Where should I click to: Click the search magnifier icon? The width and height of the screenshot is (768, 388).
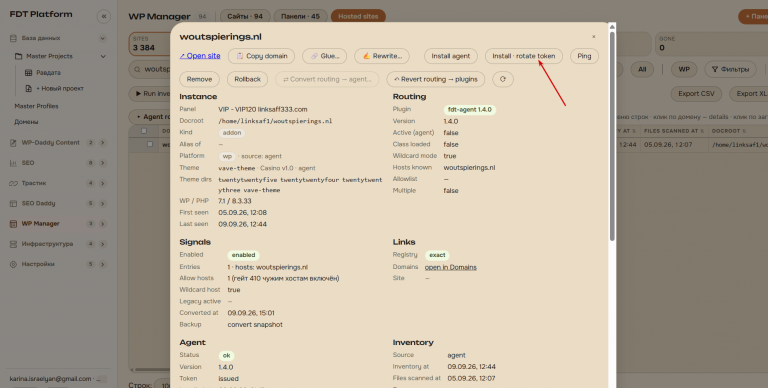138,70
